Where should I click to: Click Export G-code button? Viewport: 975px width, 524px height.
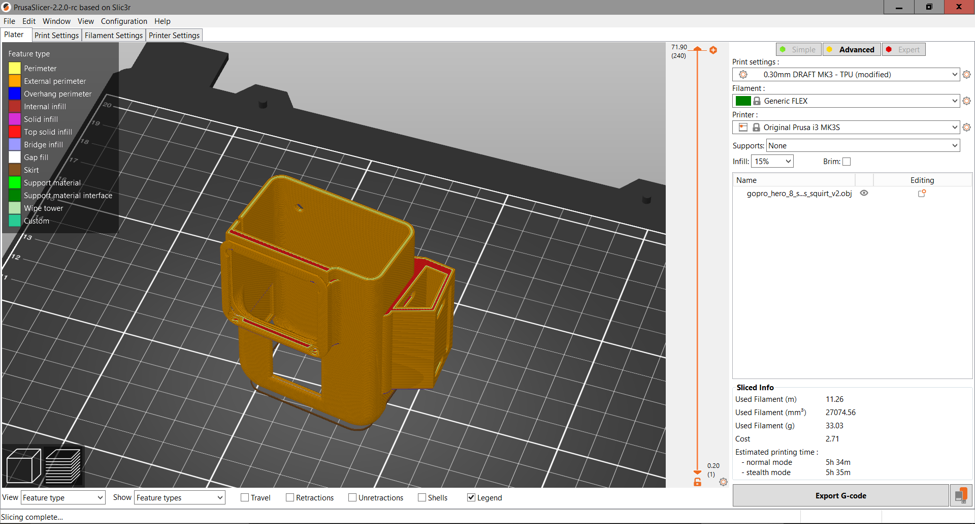tap(841, 495)
